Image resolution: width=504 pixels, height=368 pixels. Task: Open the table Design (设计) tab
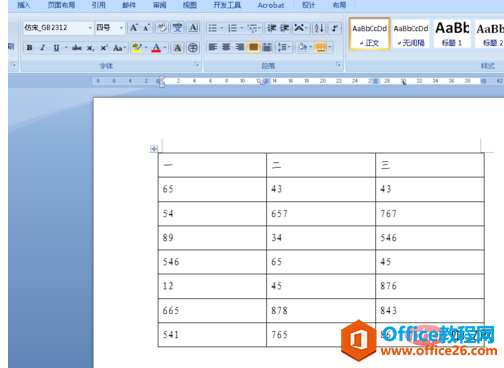[x=308, y=5]
